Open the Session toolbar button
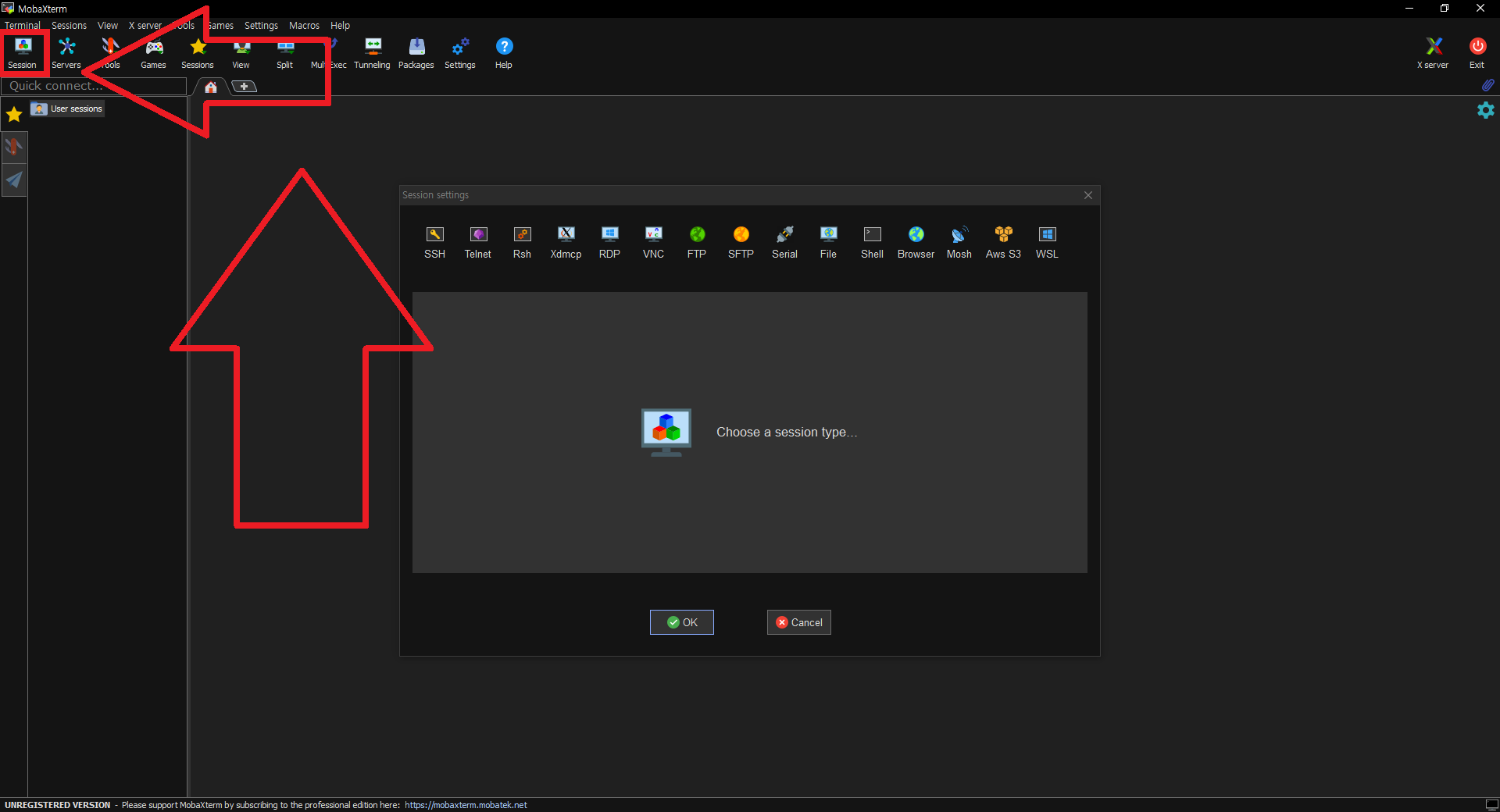1500x812 pixels. (x=23, y=53)
